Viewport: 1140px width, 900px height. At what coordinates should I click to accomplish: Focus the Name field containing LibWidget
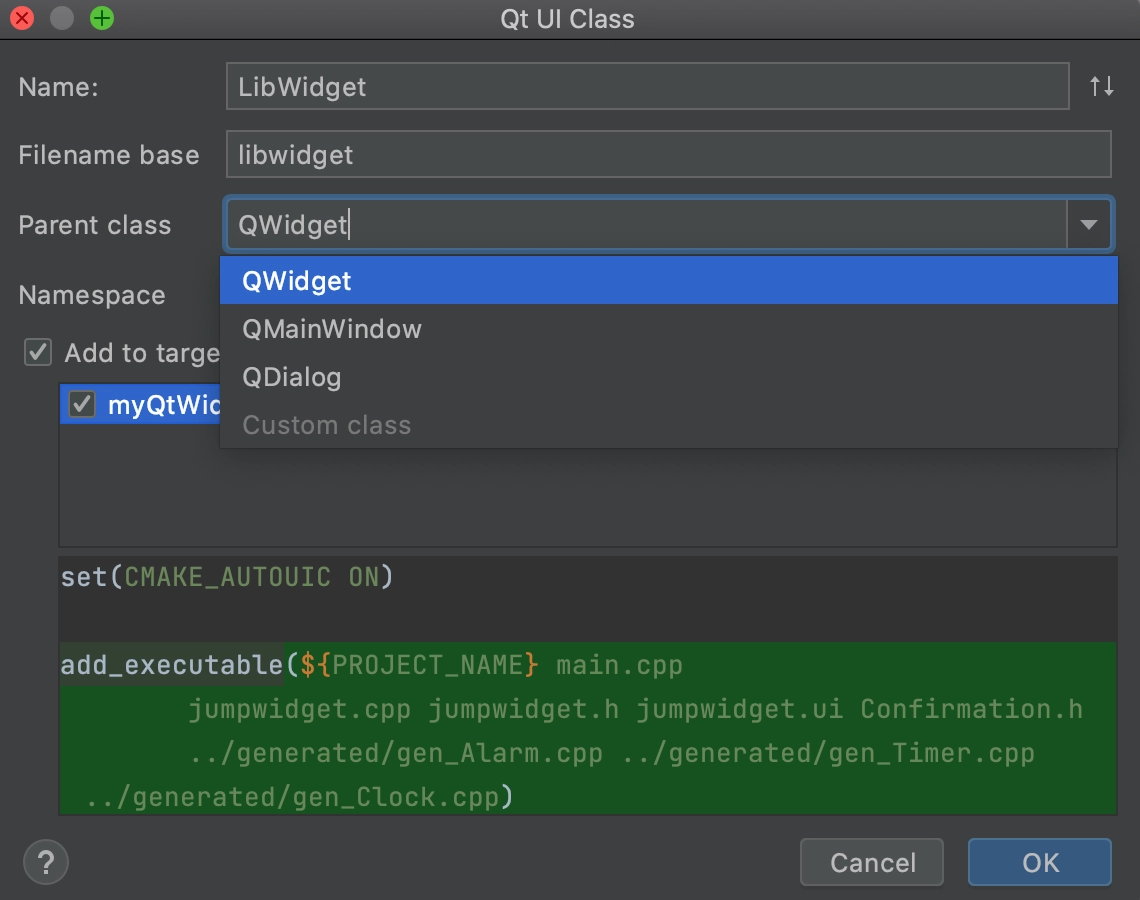pos(647,87)
